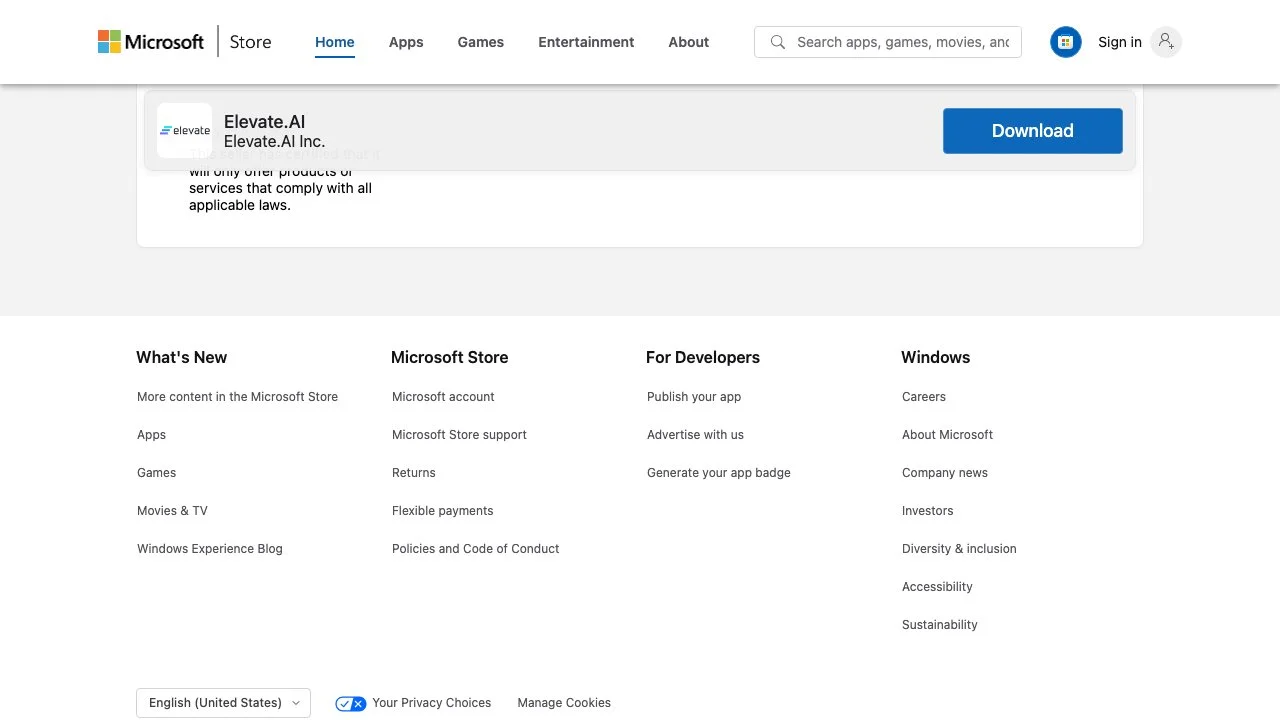Image resolution: width=1280 pixels, height=720 pixels.
Task: Go to the Home tab
Action: [335, 42]
